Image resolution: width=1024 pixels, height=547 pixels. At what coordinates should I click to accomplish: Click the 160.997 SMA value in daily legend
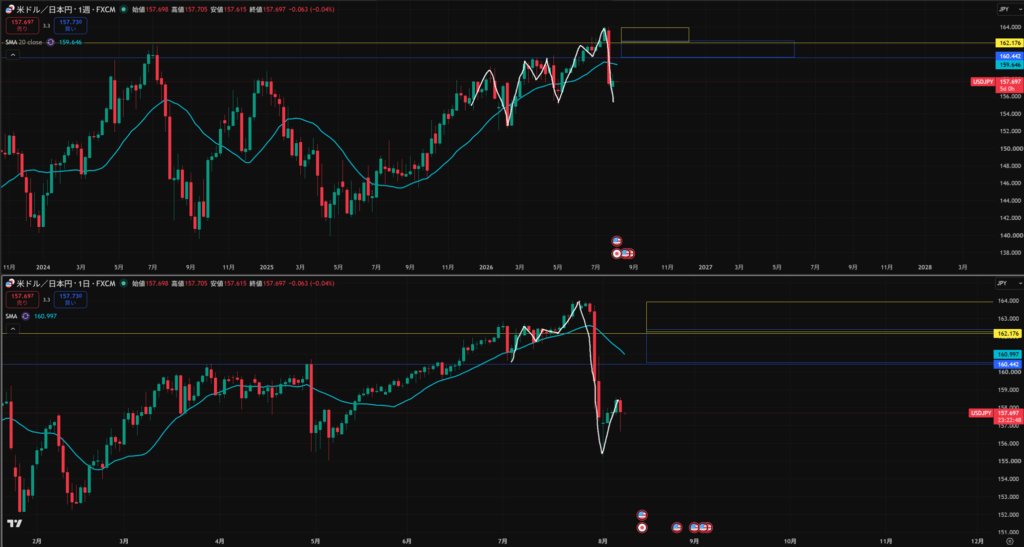[x=45, y=316]
